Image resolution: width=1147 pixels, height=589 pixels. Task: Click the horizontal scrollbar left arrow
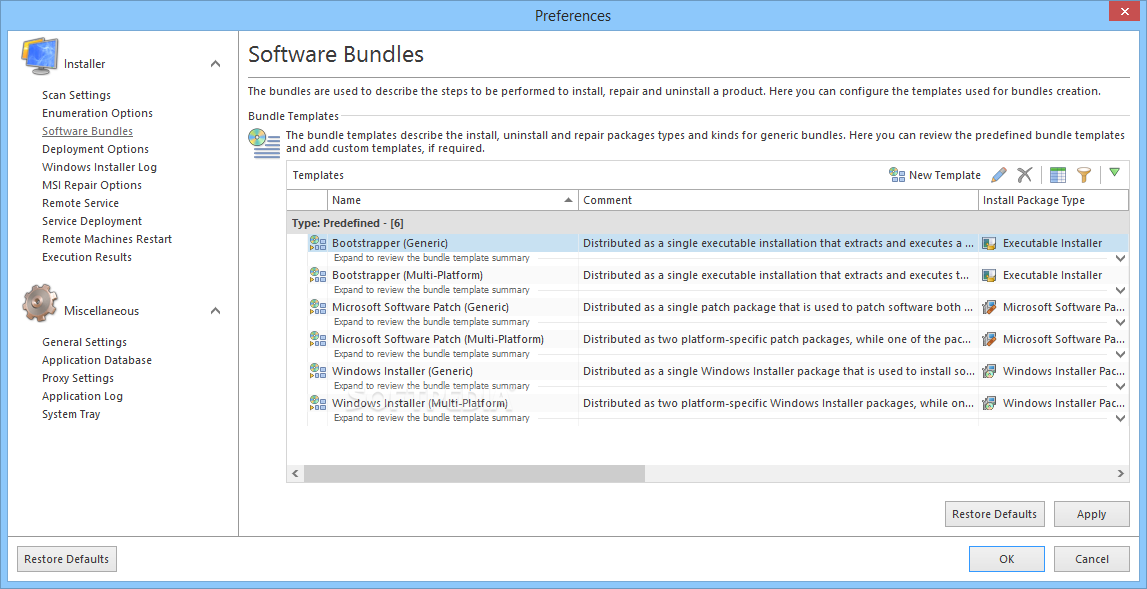(295, 473)
